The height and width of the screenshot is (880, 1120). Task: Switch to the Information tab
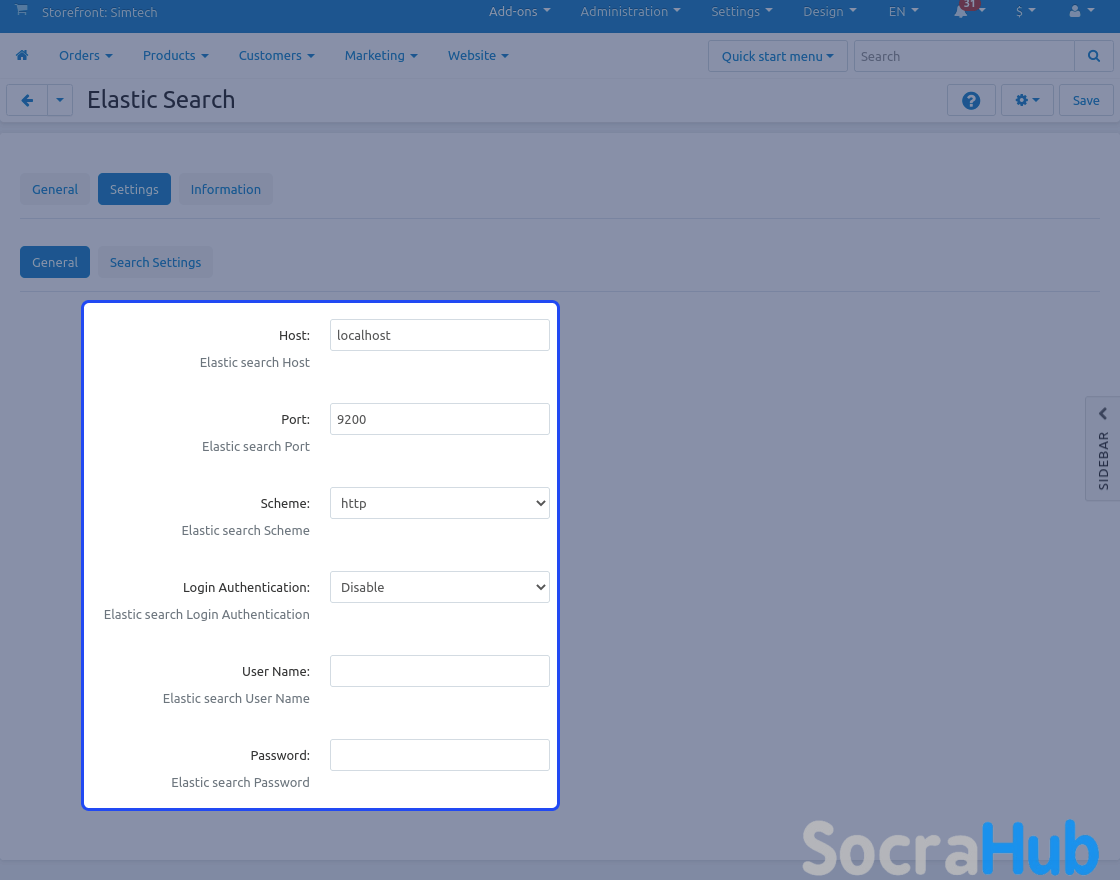[x=225, y=189]
